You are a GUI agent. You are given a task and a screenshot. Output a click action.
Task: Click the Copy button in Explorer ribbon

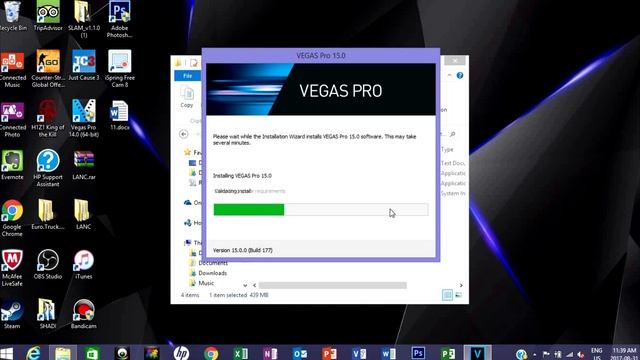(187, 98)
